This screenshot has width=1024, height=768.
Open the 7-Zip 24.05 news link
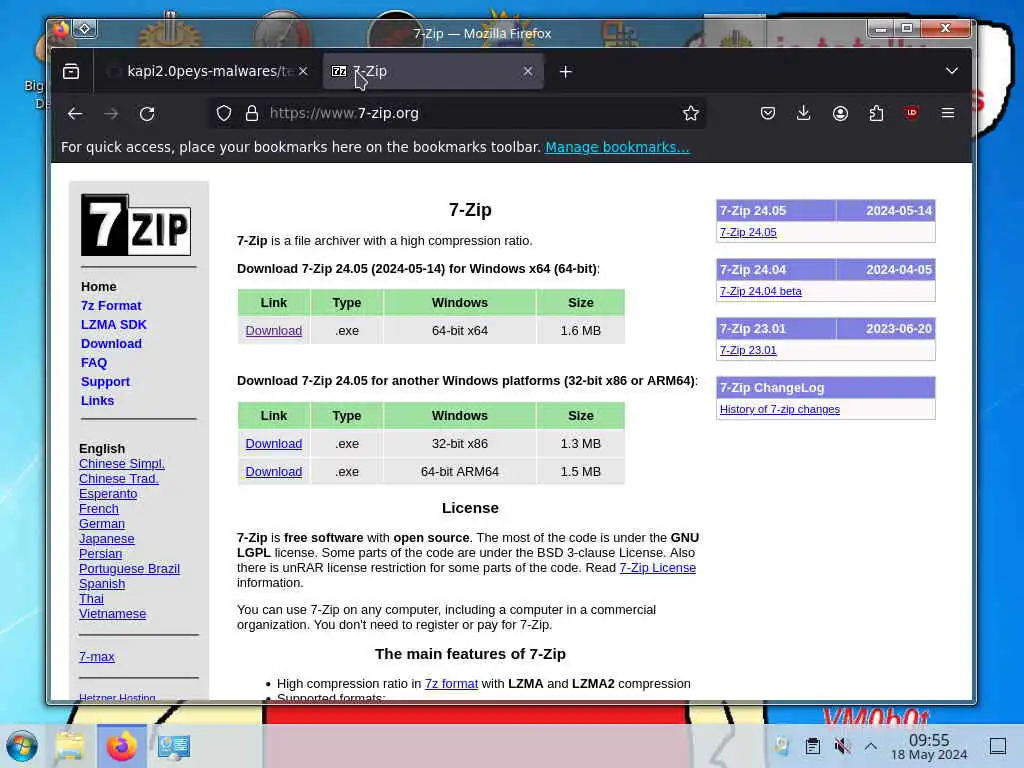(x=748, y=232)
